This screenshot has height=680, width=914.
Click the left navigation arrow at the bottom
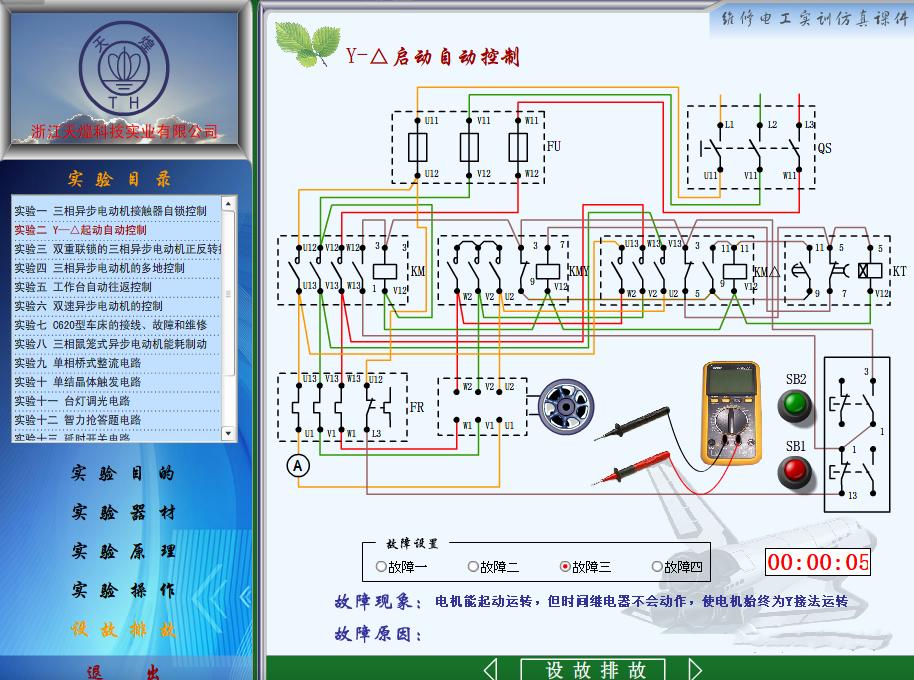[491, 668]
